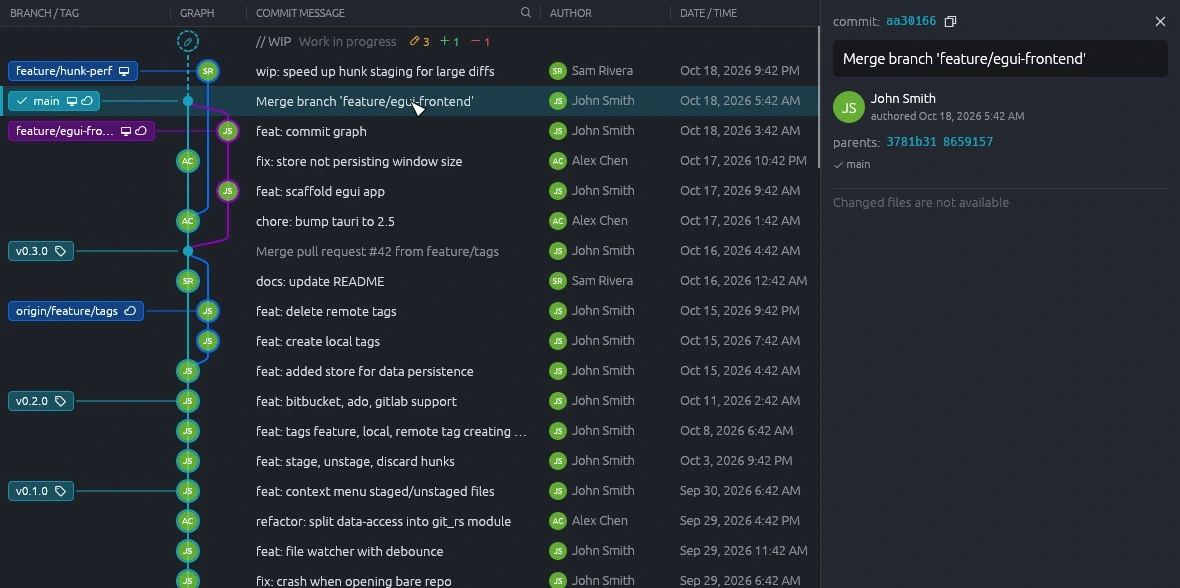Select 'fix: store not persisting window size'
Viewport: 1180px width, 588px height.
(x=409, y=161)
